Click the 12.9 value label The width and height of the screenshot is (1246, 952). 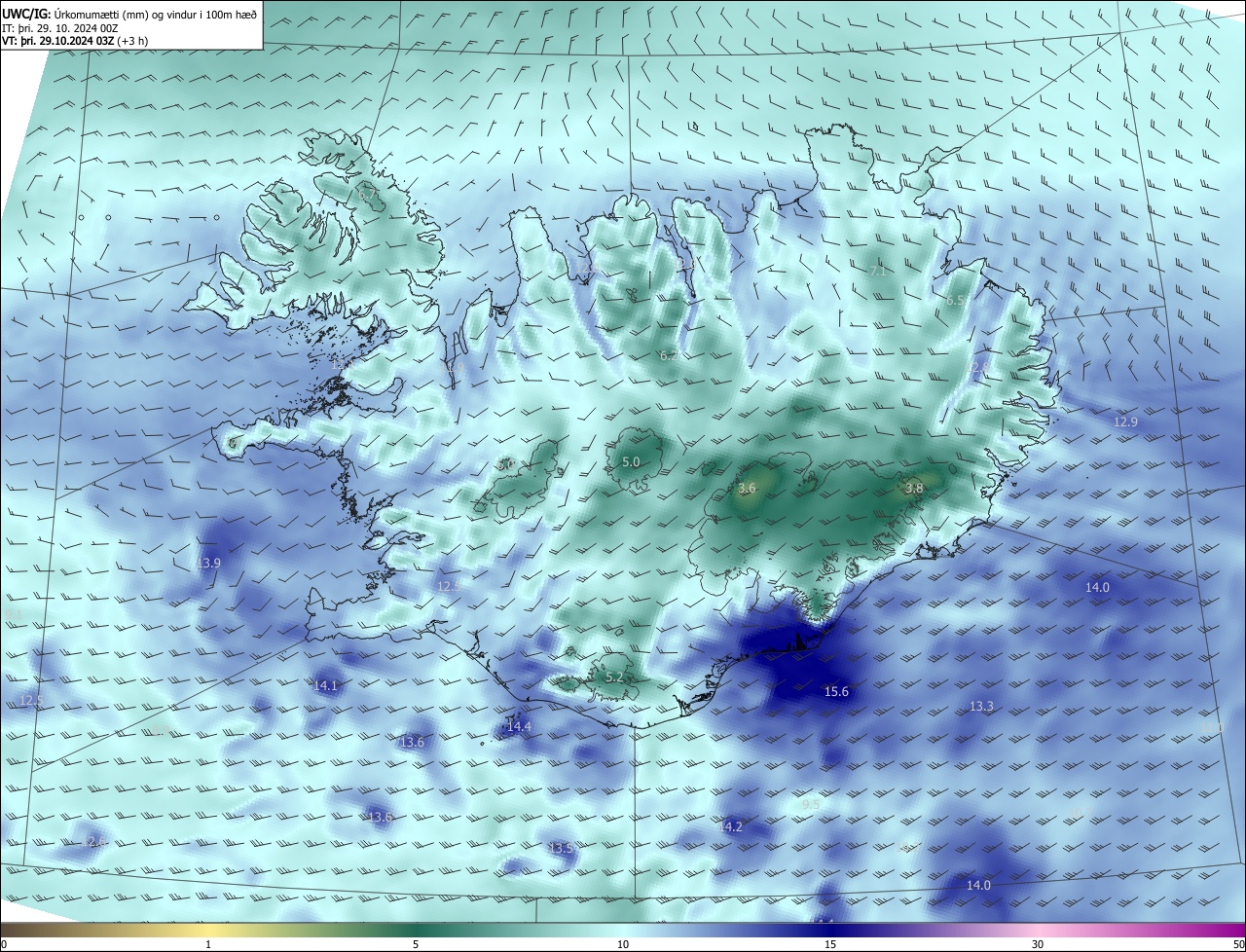click(x=1125, y=421)
